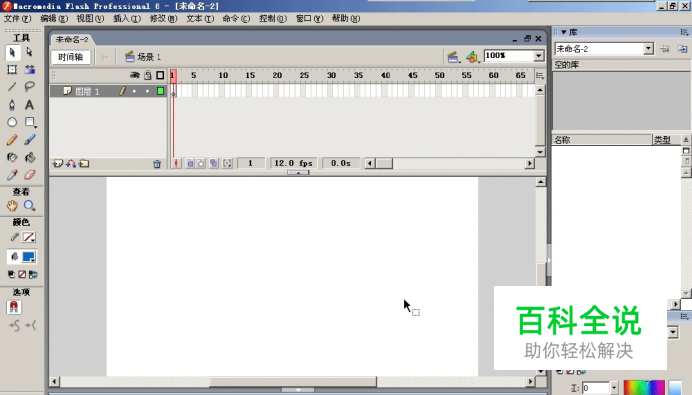
Task: Open timeline frame view options menu
Action: tap(540, 75)
